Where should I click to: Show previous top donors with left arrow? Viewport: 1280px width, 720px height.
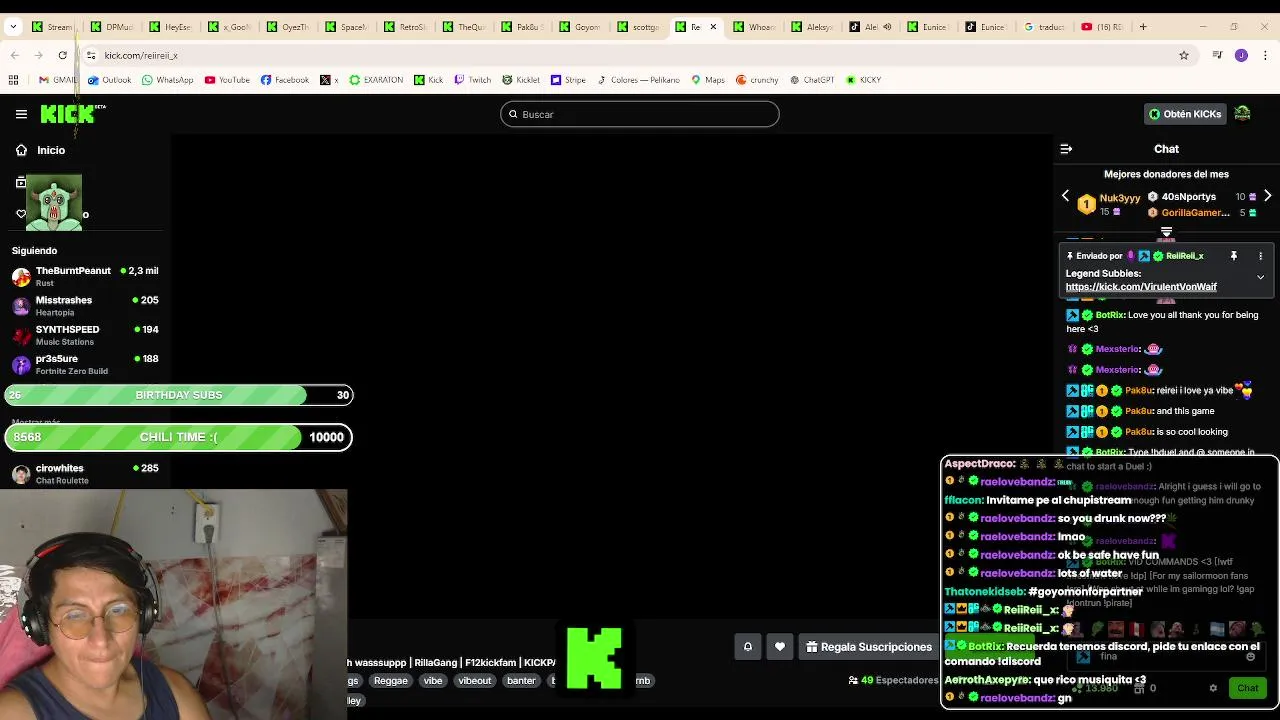(1065, 196)
